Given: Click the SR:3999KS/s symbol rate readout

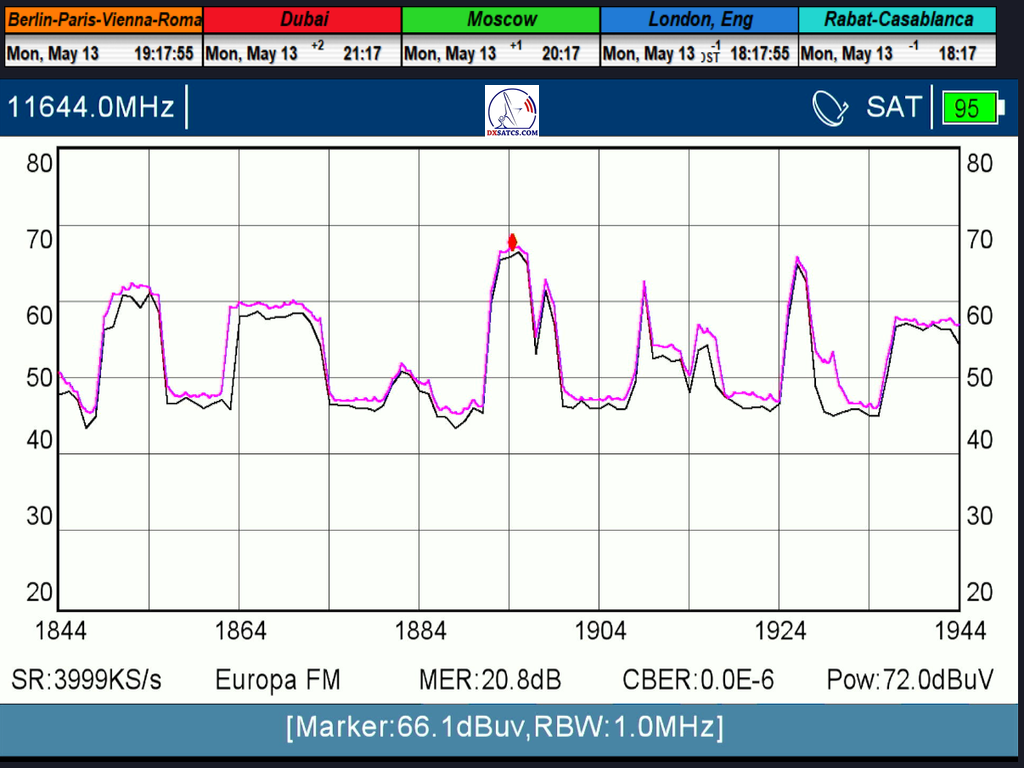Looking at the screenshot, I should pos(86,680).
